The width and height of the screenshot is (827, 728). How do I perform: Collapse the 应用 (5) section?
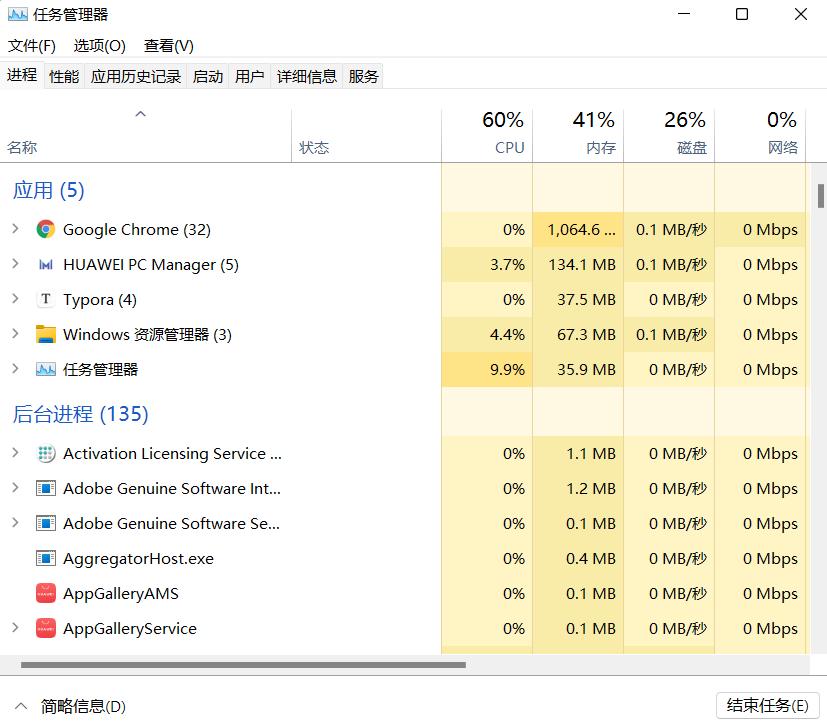pyautogui.click(x=47, y=190)
